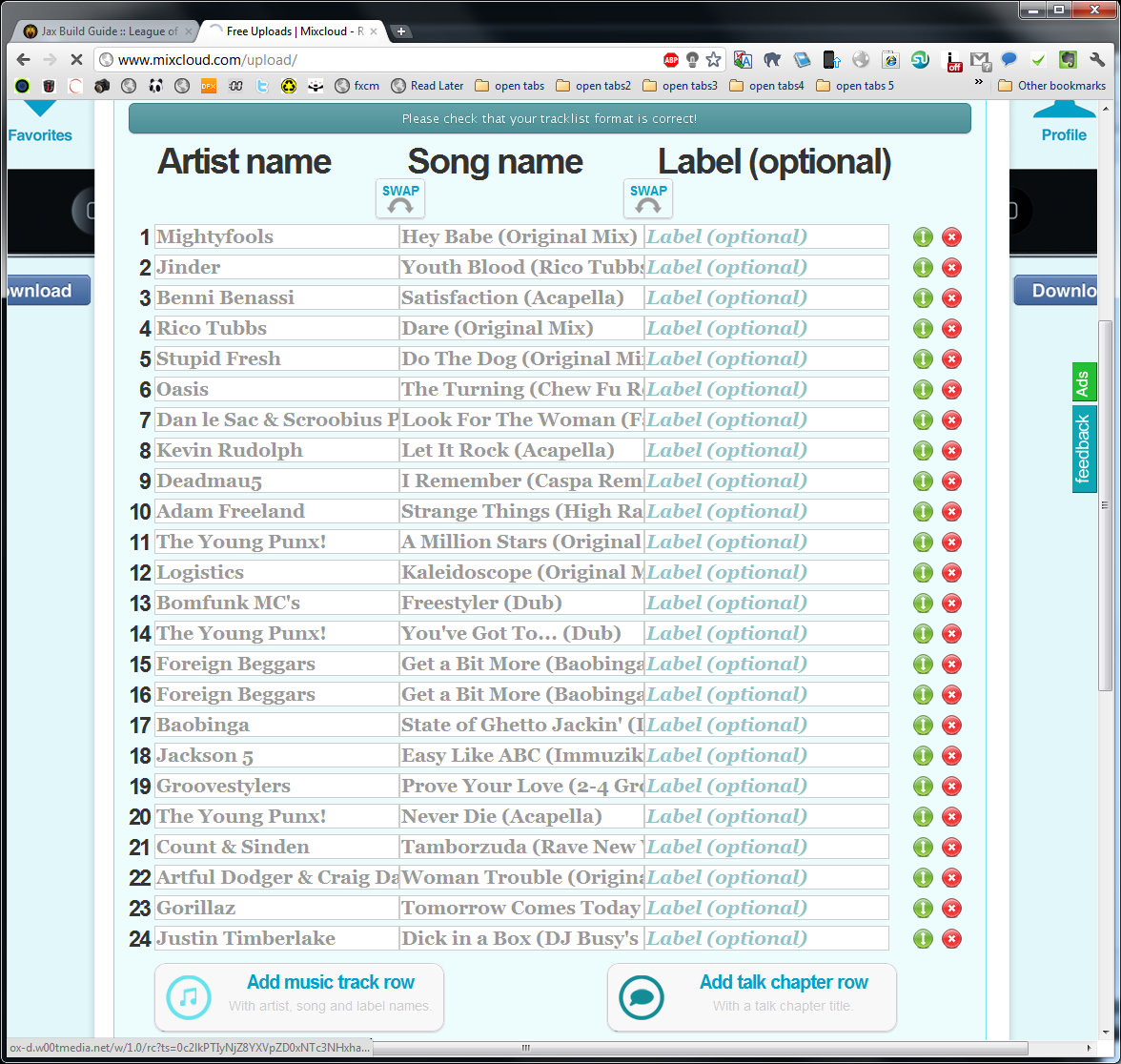Screen dimensions: 1121x1064
Task: Show hidden bookmarks with the chevron
Action: (x=979, y=83)
